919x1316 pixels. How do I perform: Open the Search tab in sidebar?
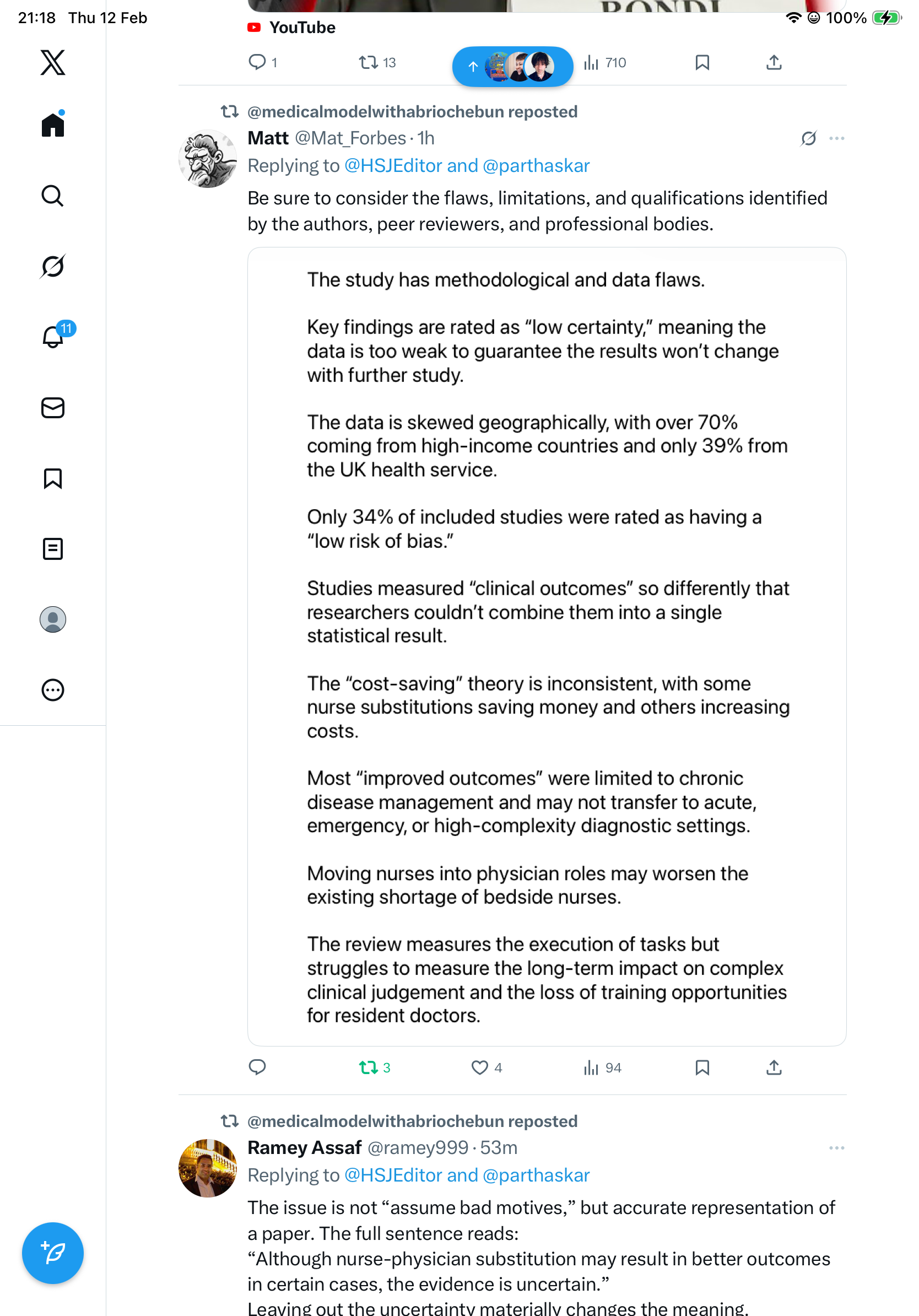point(53,196)
